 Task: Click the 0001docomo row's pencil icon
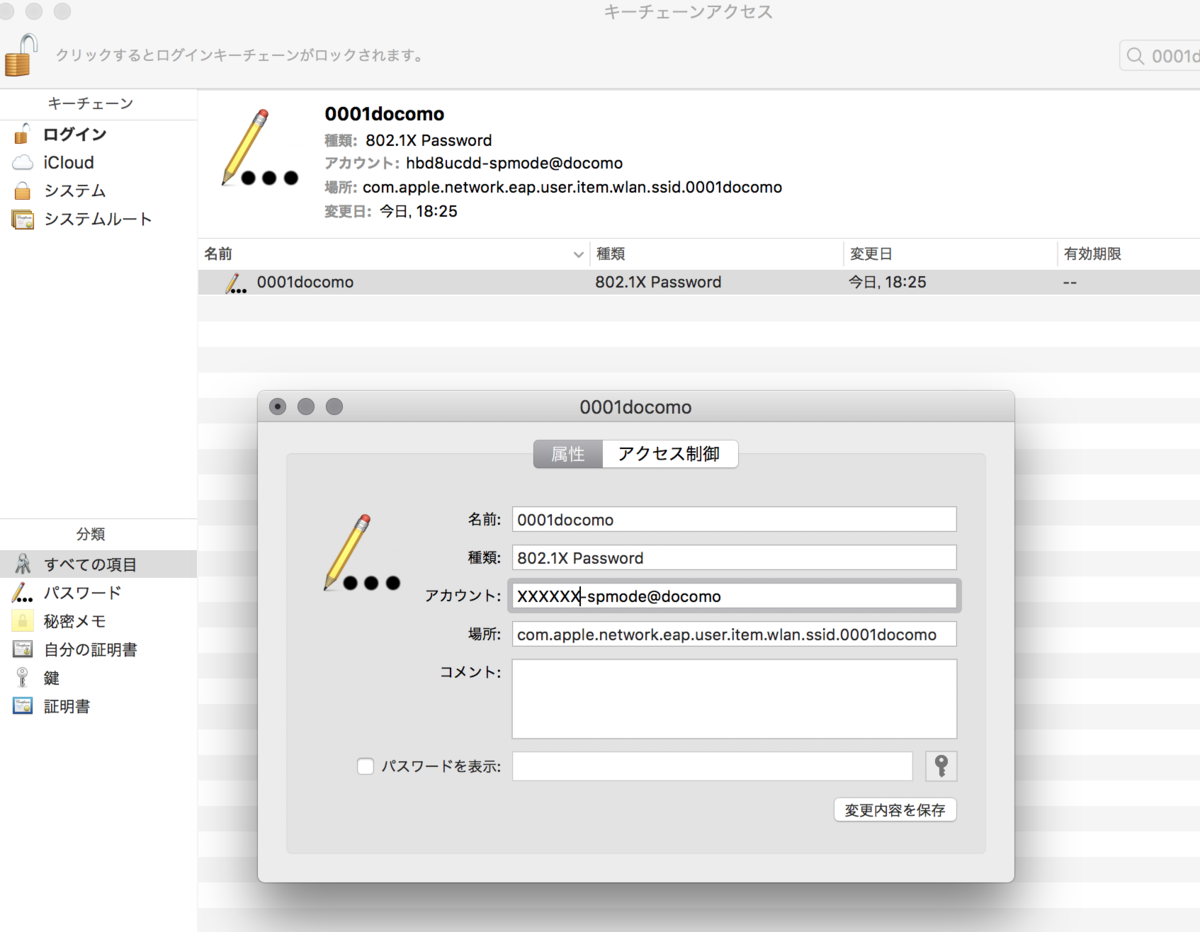236,283
